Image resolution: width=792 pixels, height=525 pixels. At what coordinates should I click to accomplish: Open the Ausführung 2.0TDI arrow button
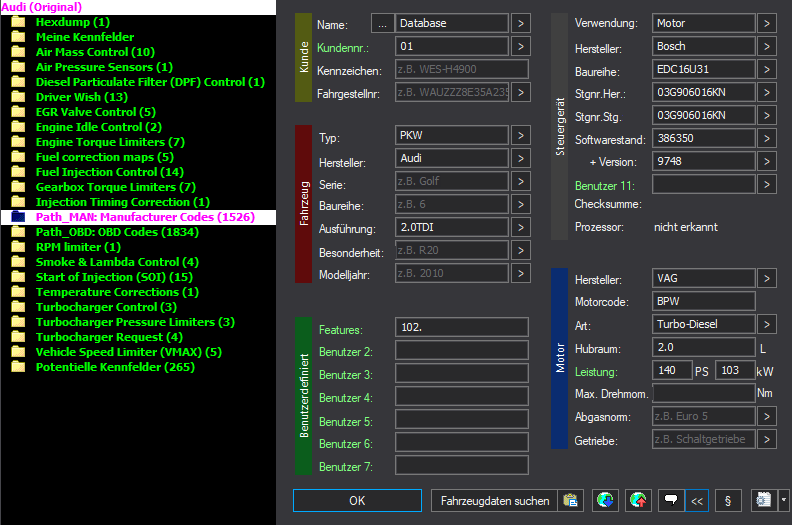521,227
